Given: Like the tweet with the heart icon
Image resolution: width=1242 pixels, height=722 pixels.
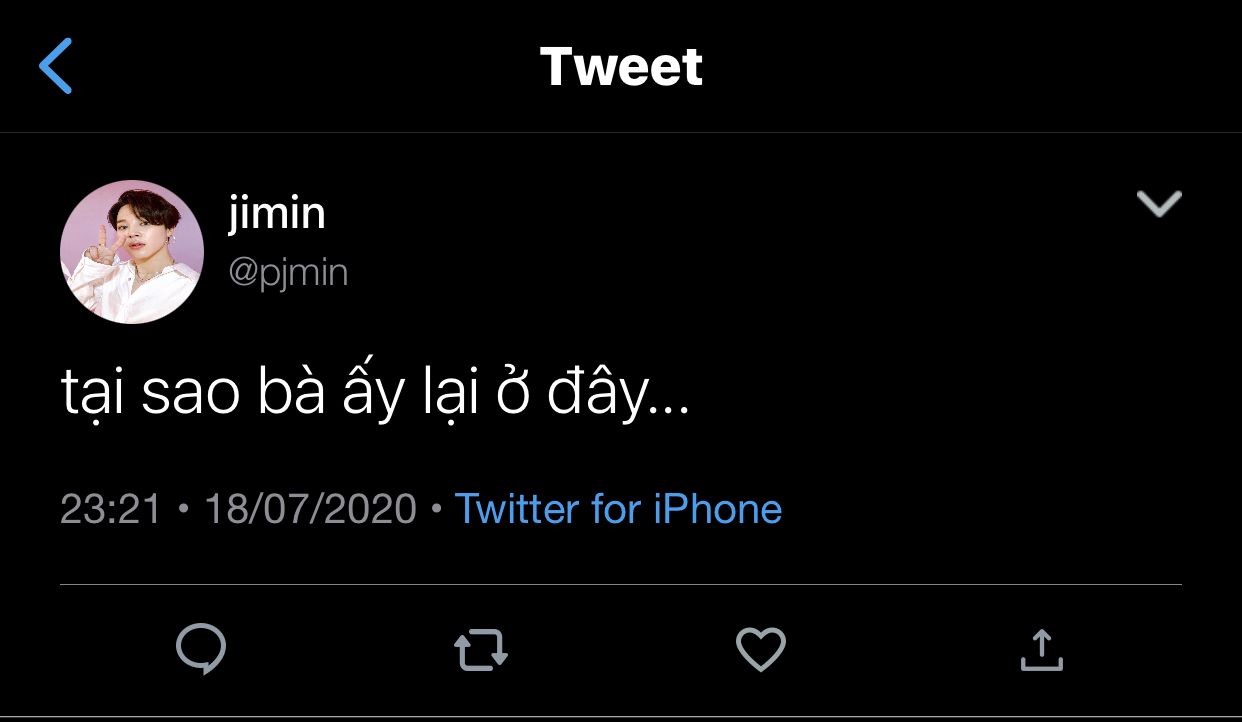Looking at the screenshot, I should click(x=761, y=650).
